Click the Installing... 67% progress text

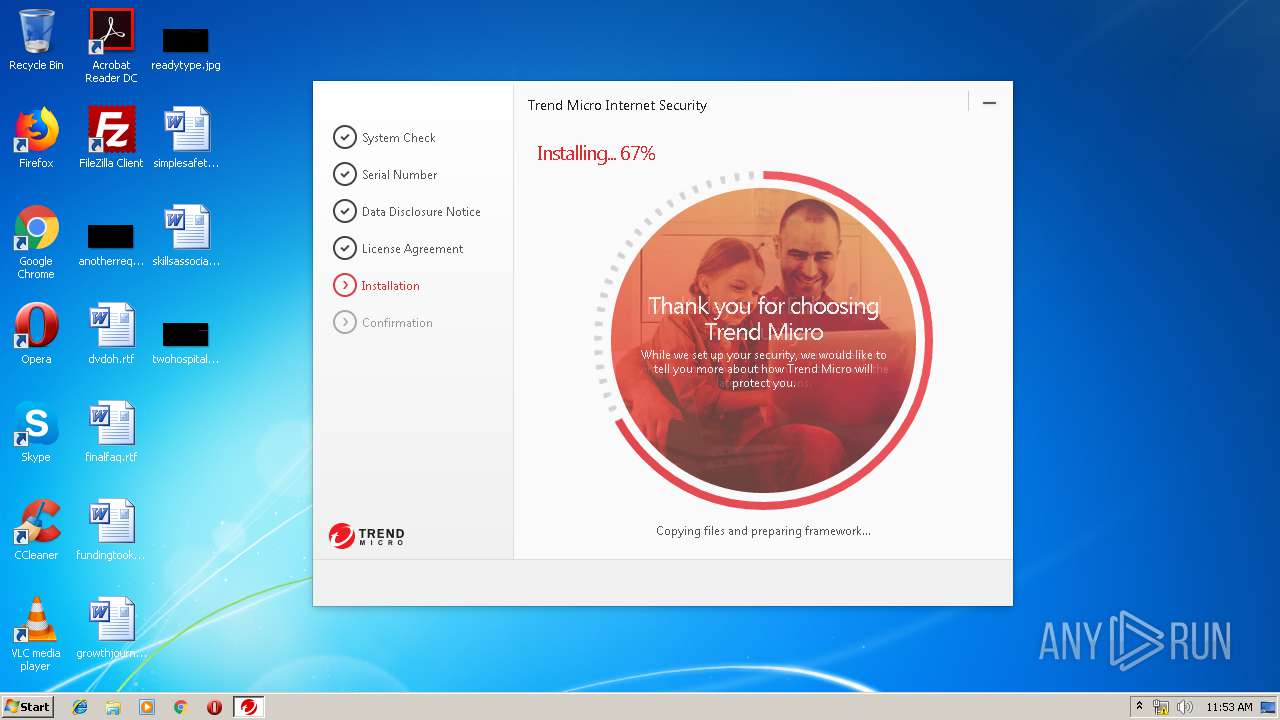click(x=596, y=153)
